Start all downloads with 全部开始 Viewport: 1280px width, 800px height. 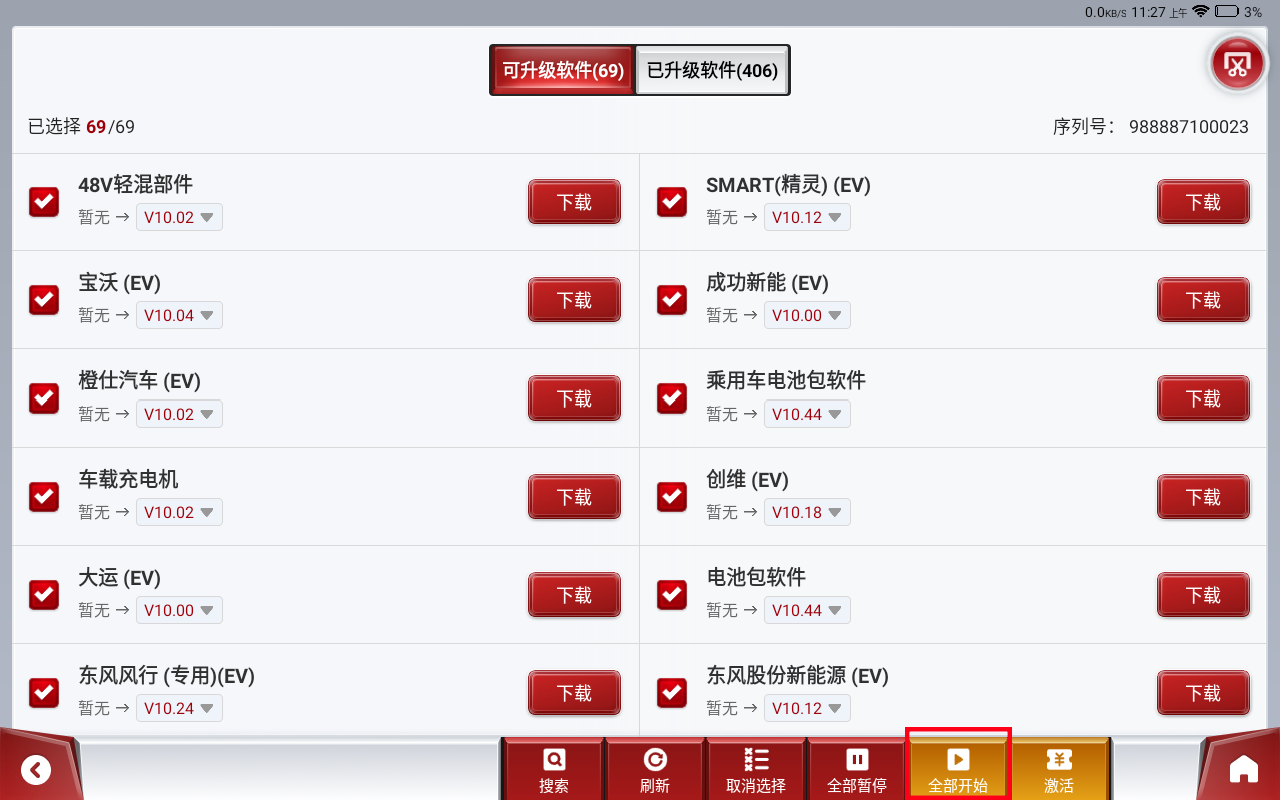tap(958, 770)
